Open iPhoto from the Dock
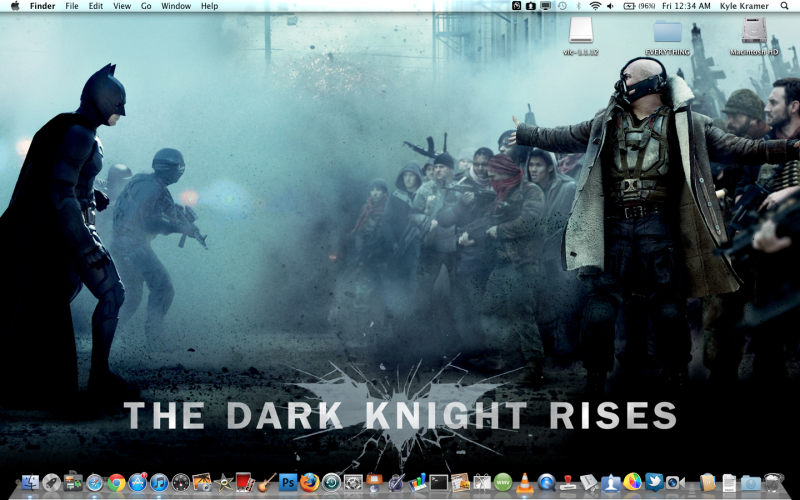Screen dimensions: 800x500 click(x=202, y=483)
